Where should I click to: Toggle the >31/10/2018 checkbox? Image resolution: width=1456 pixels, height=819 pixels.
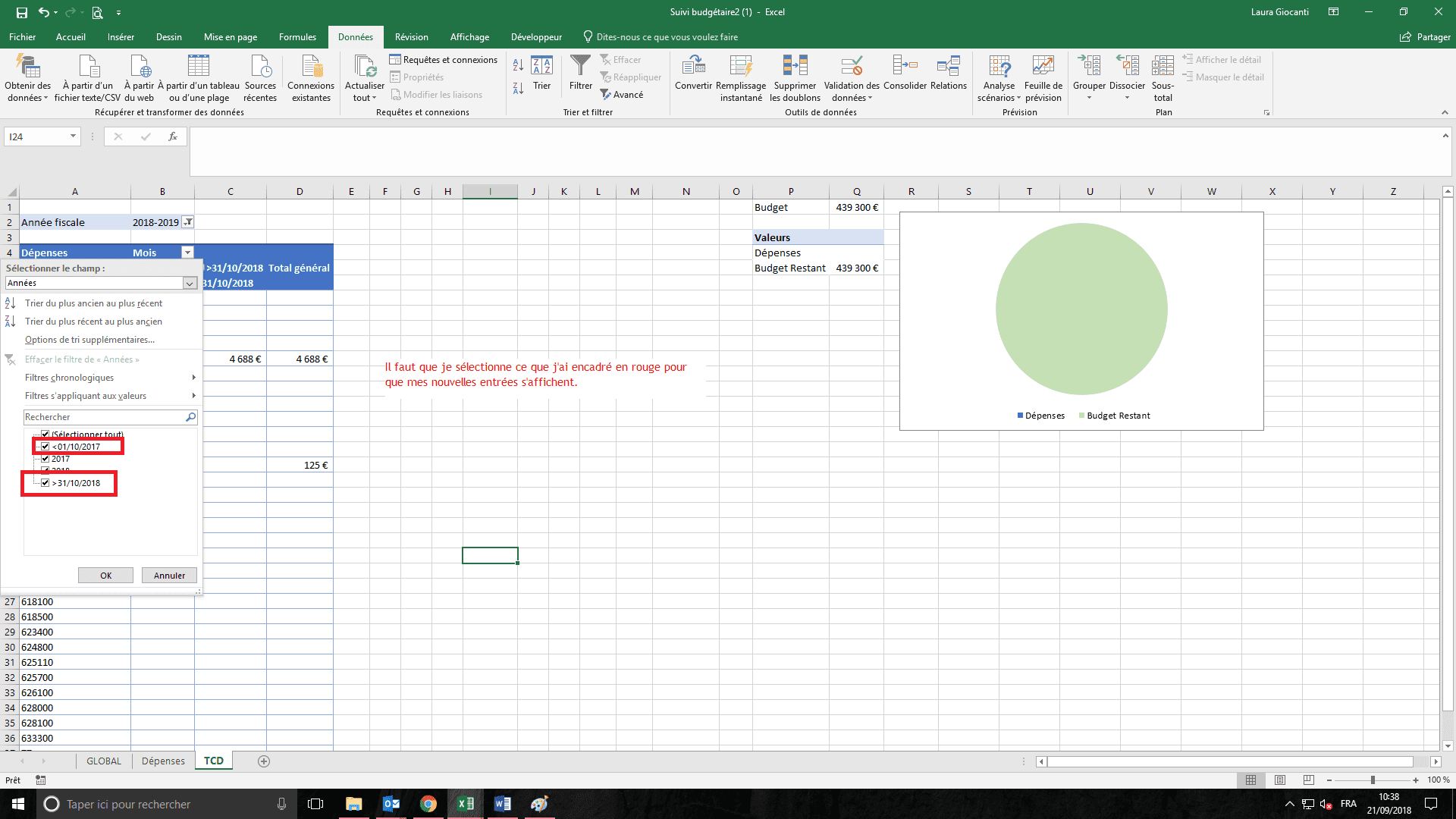(x=45, y=483)
